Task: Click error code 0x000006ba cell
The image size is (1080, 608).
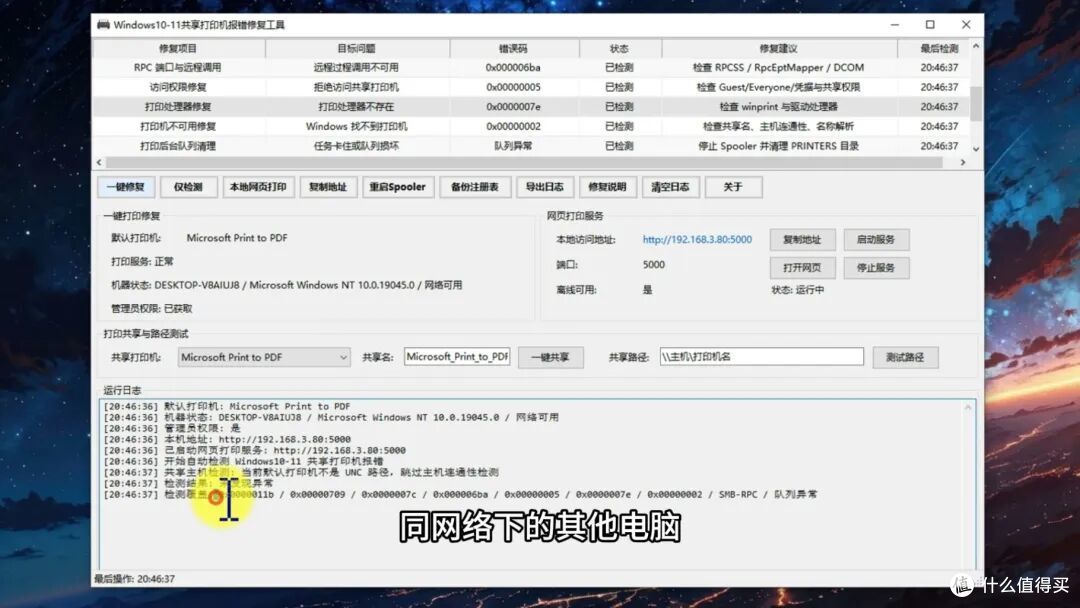Action: 513,67
